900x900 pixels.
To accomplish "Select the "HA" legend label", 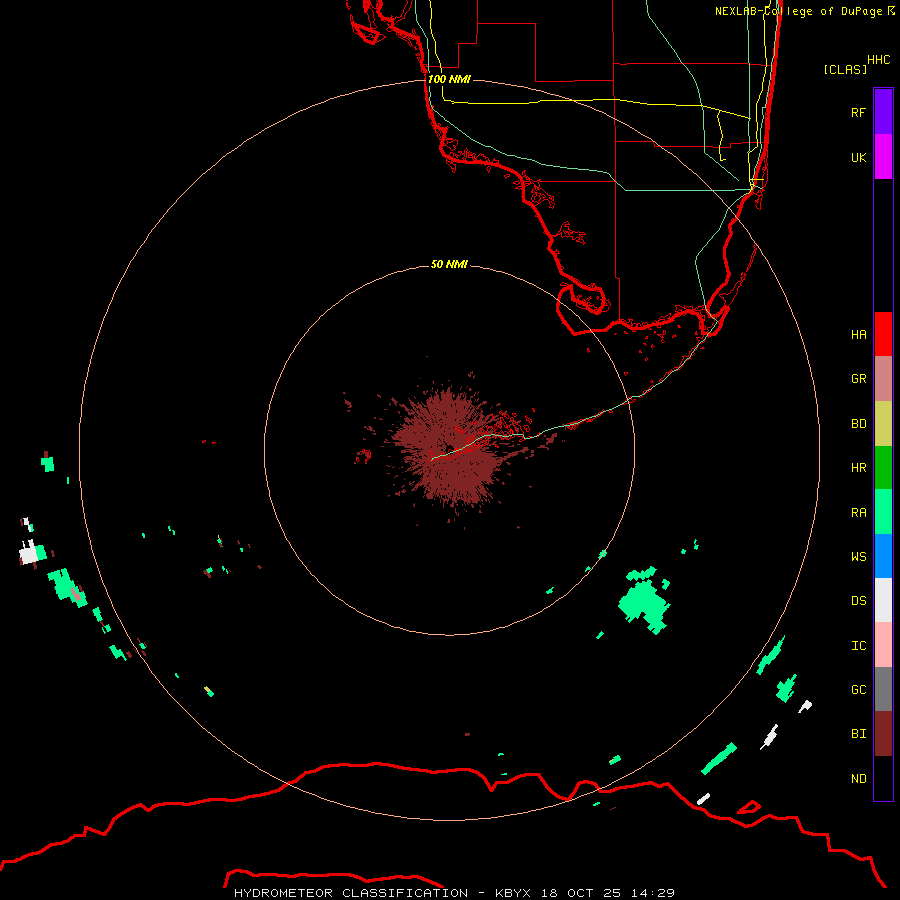I will click(858, 334).
